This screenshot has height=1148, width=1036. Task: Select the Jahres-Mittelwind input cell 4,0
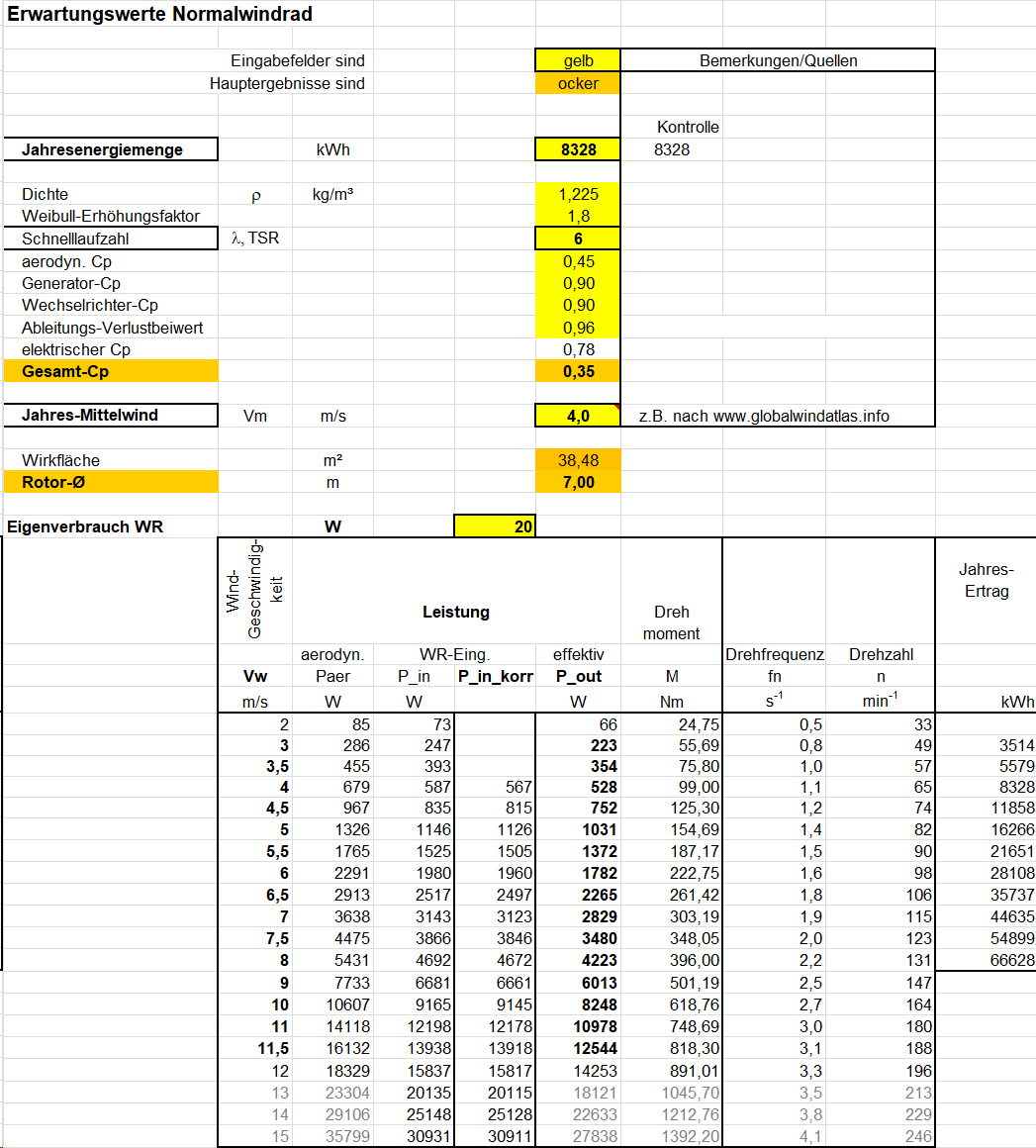tap(578, 416)
